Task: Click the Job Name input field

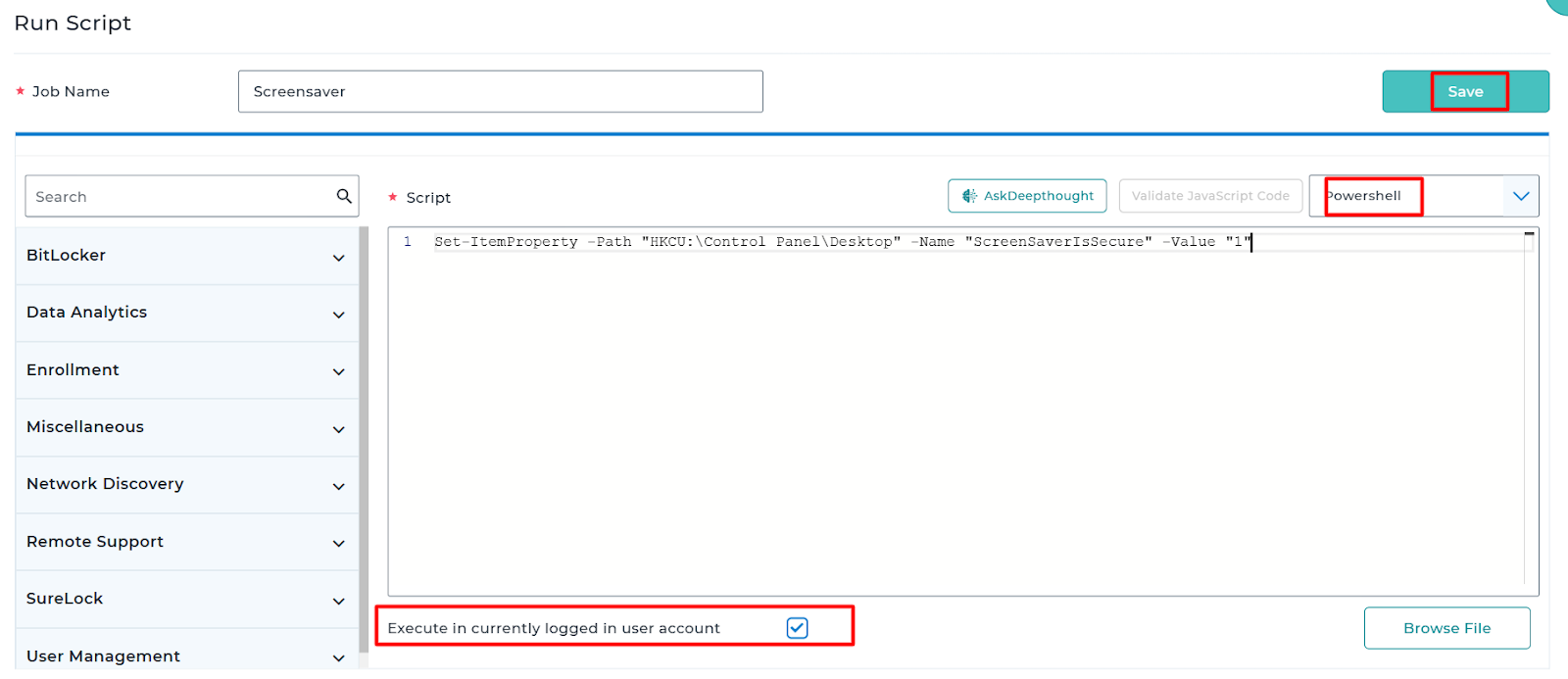Action: 500,91
